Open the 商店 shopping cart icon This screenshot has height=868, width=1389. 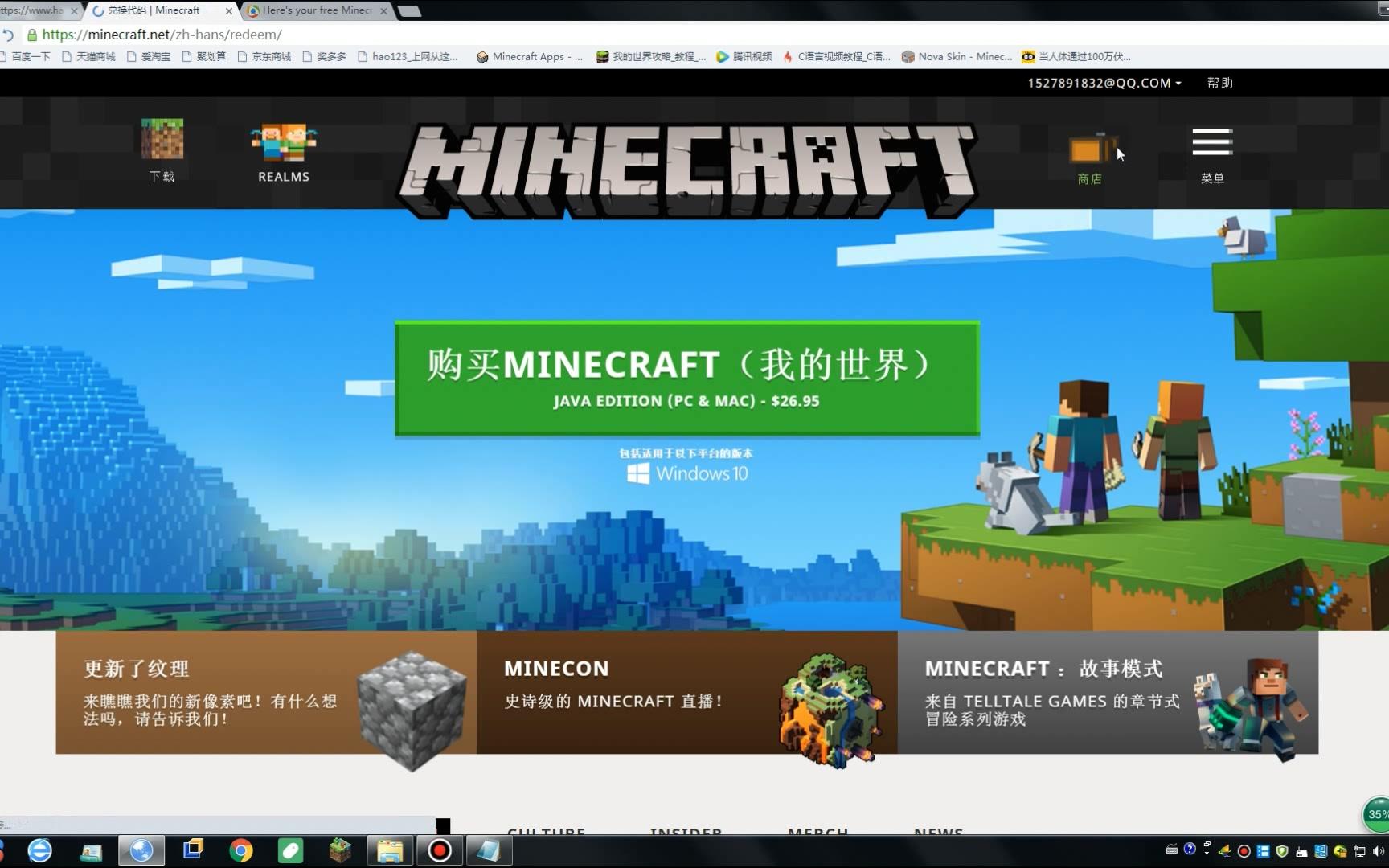pos(1089,149)
